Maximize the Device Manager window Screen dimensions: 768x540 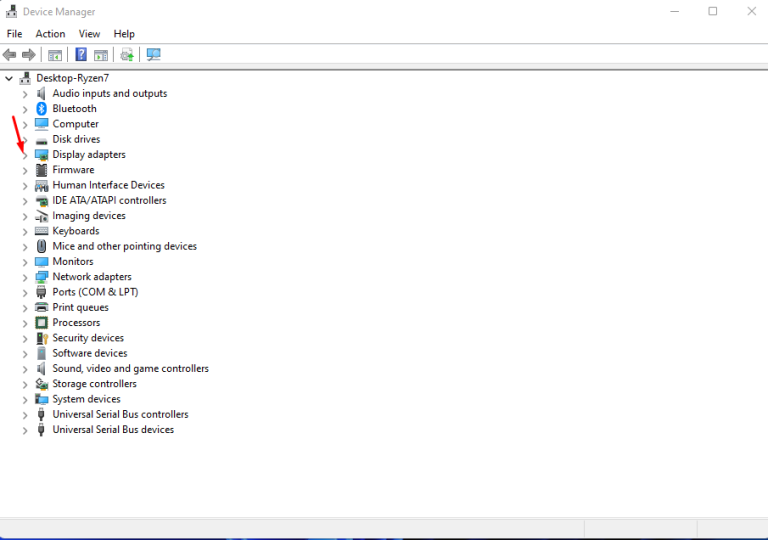pos(713,11)
